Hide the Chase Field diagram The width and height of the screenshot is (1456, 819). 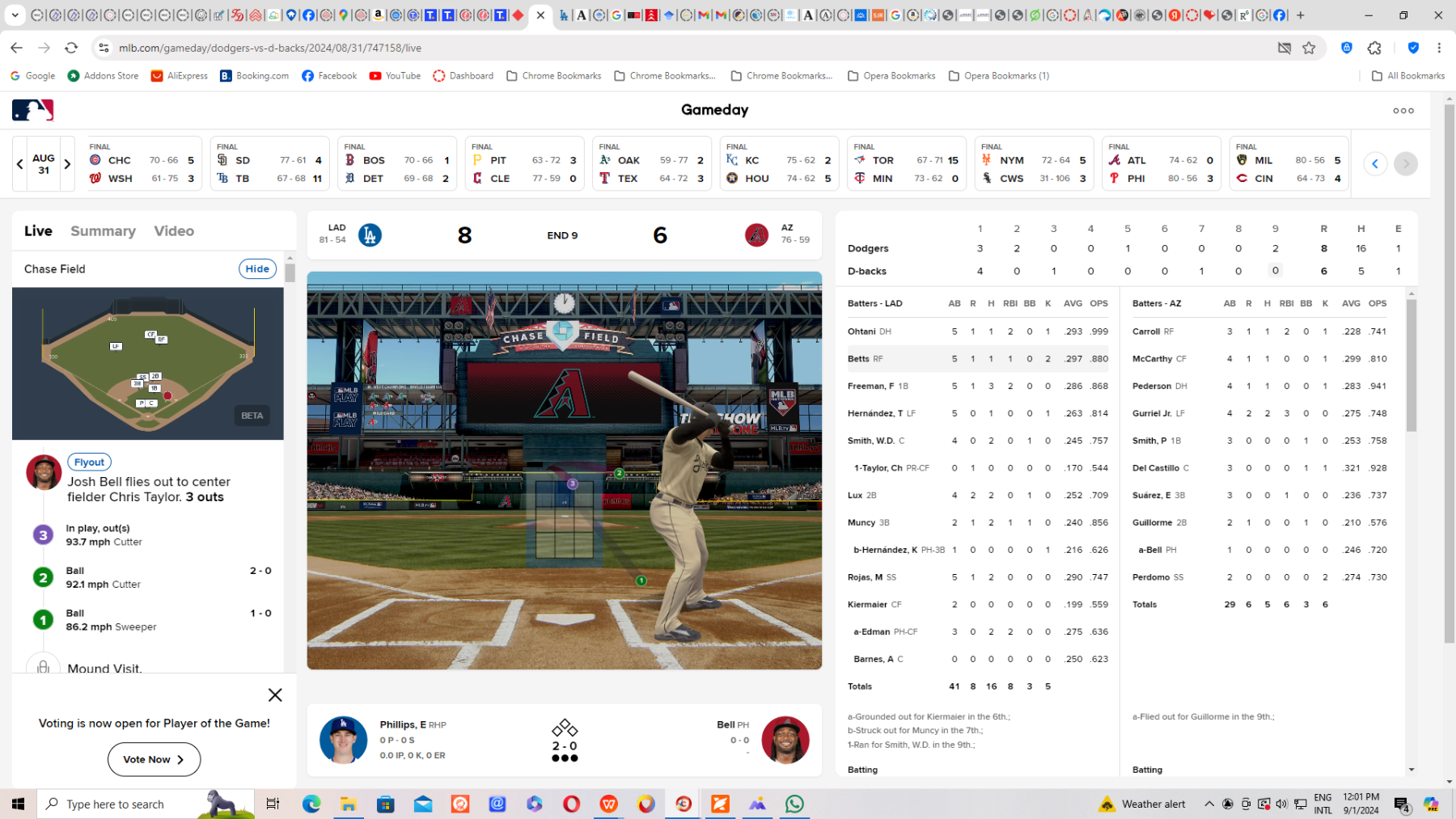pos(257,269)
